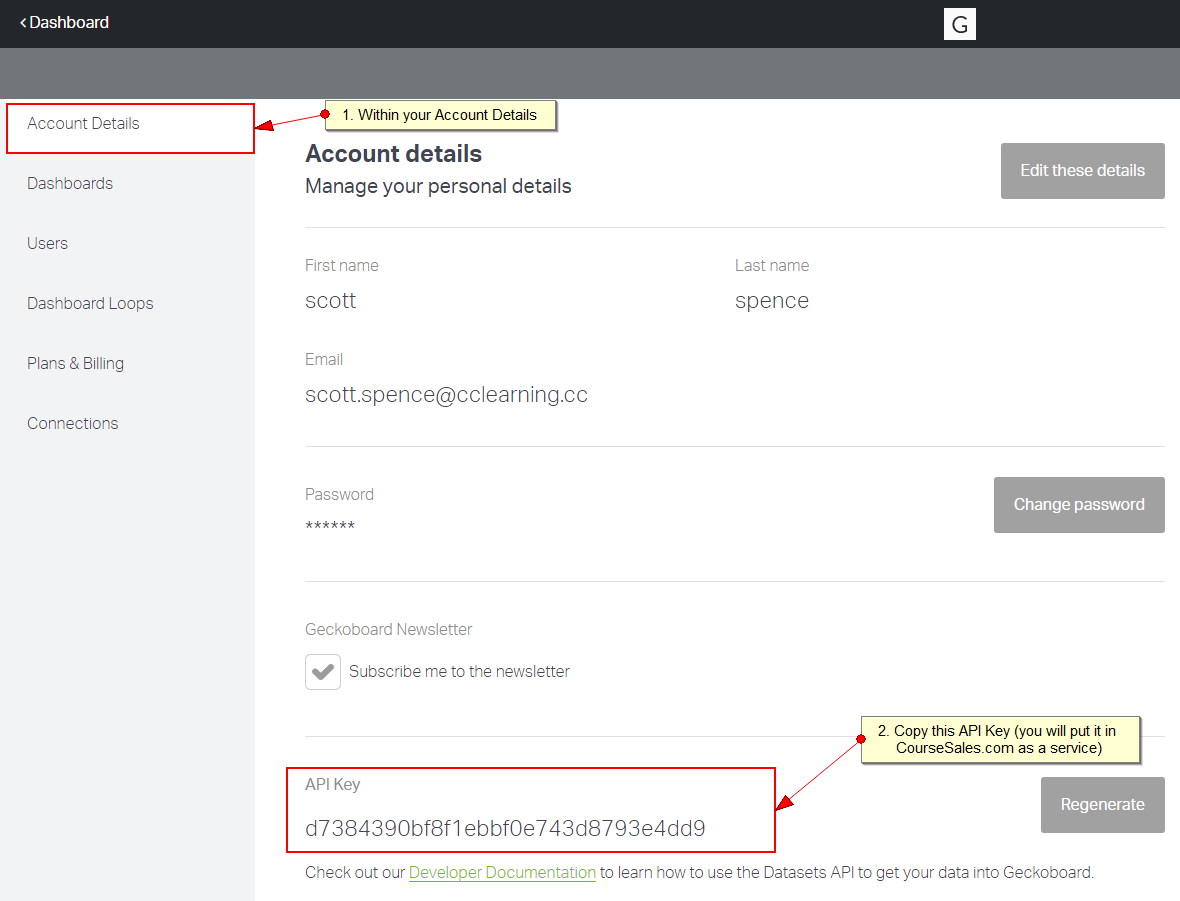Click the last name value spence
This screenshot has width=1180, height=901.
pos(771,301)
